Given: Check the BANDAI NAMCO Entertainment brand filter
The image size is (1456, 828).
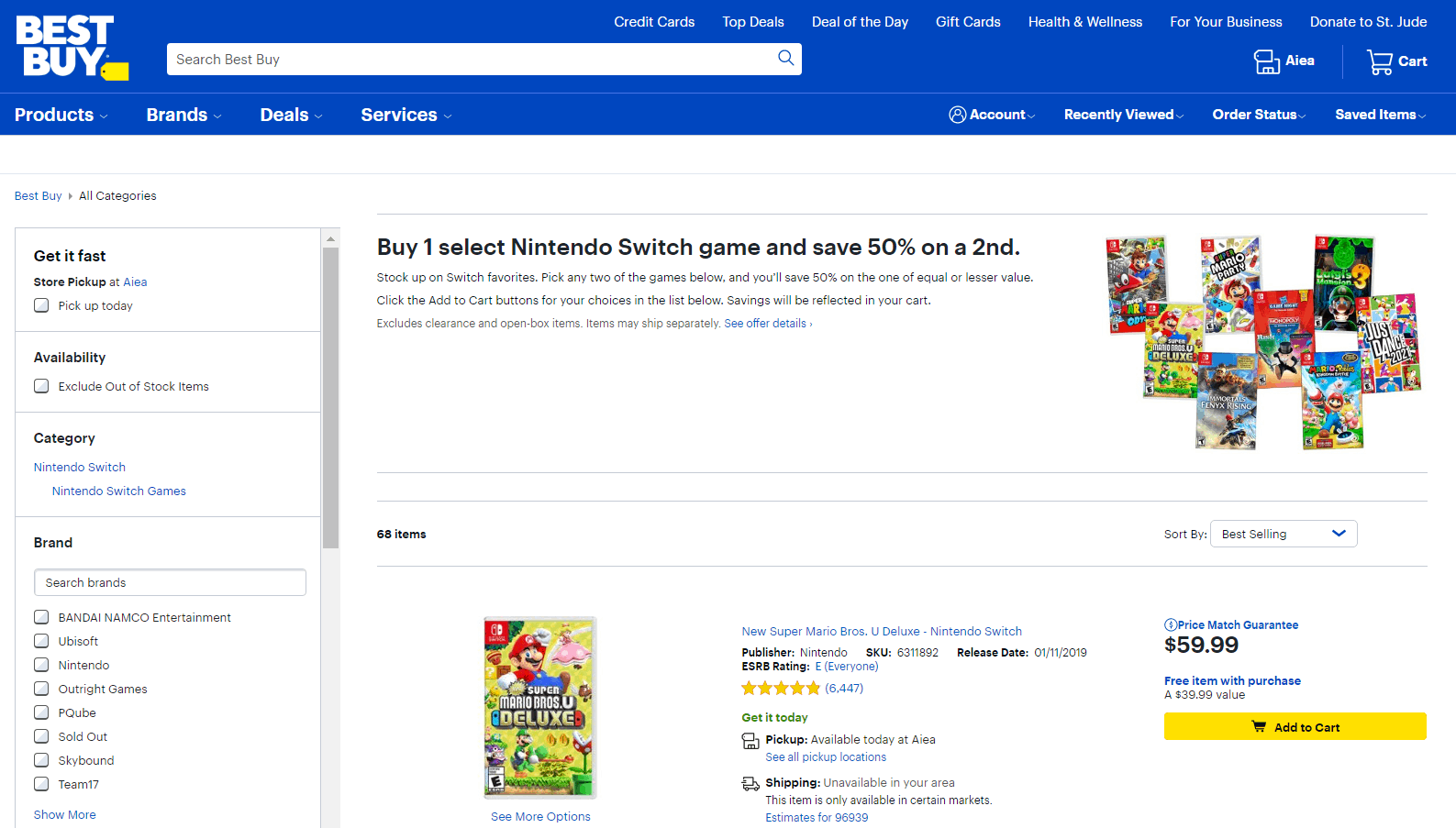Looking at the screenshot, I should (41, 617).
